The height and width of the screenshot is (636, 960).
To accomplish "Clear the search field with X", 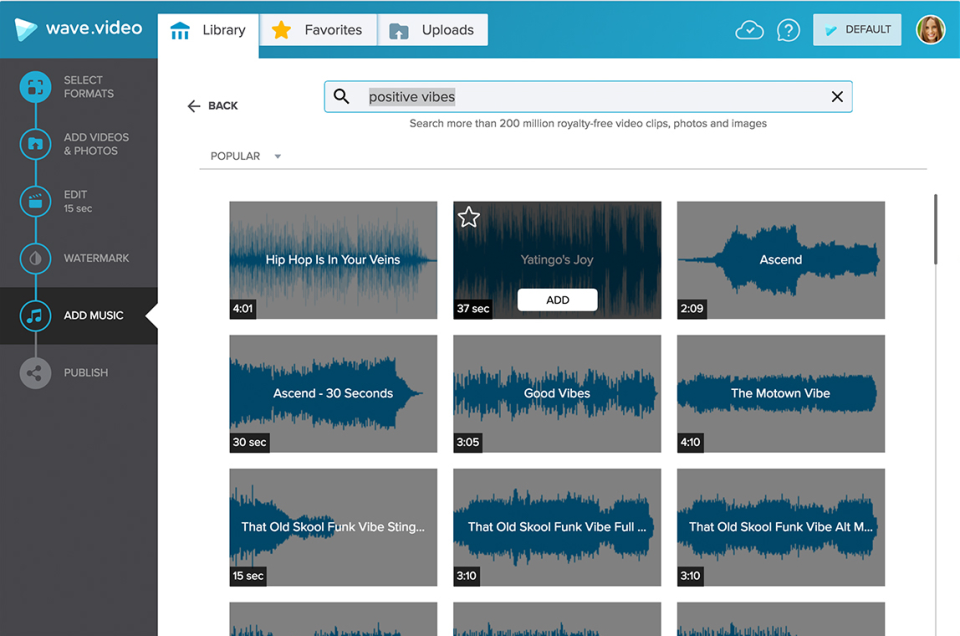I will click(837, 97).
